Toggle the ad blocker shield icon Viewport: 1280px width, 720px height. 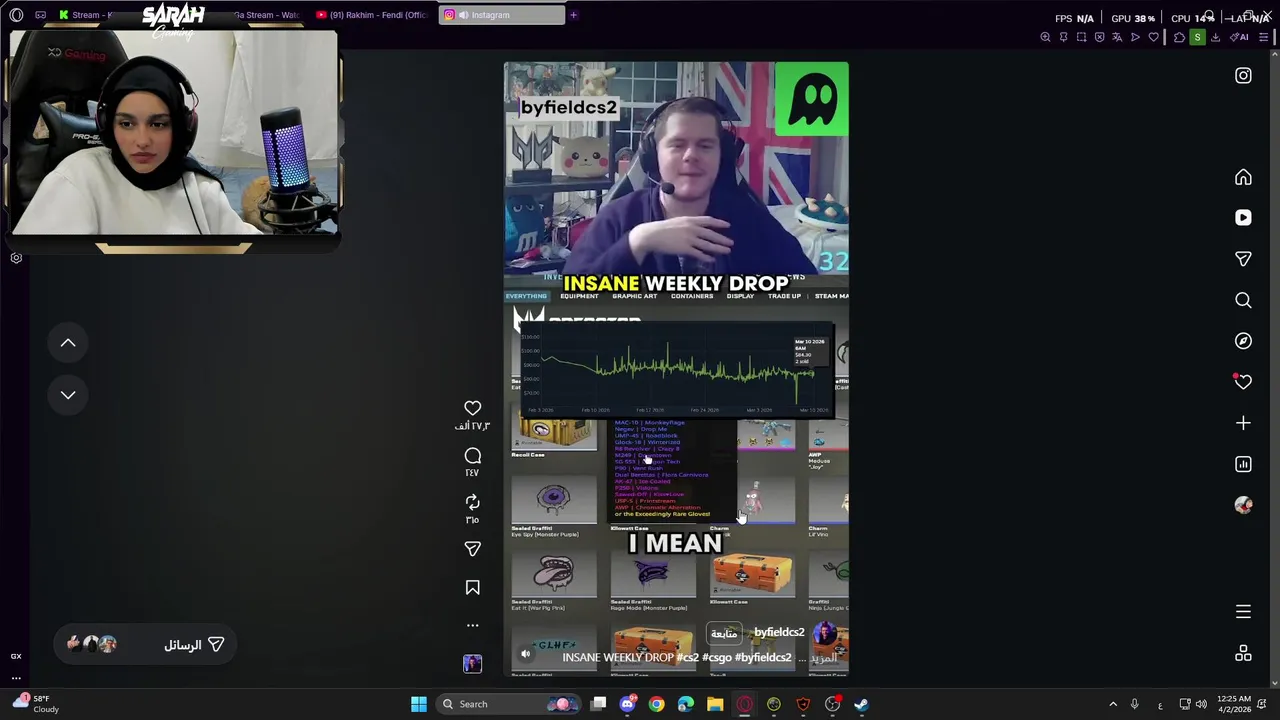[1099, 37]
